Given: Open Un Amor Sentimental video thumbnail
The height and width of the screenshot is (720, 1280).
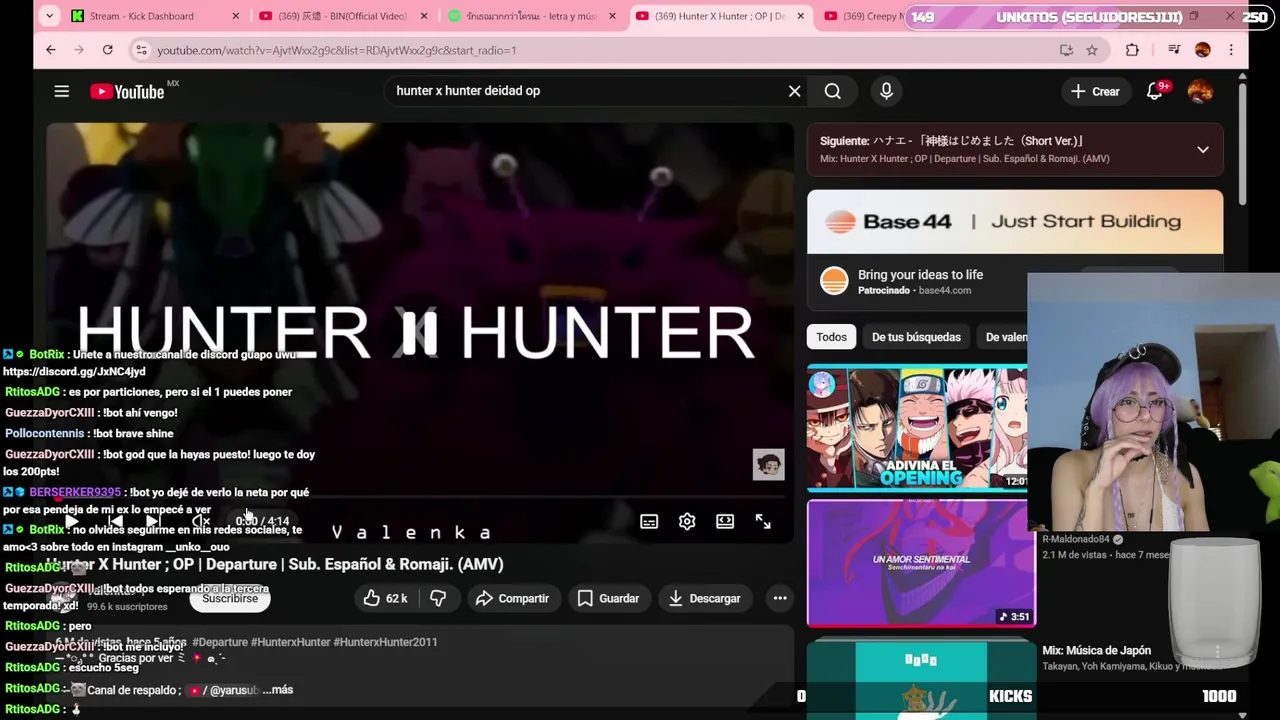Looking at the screenshot, I should coord(921,563).
